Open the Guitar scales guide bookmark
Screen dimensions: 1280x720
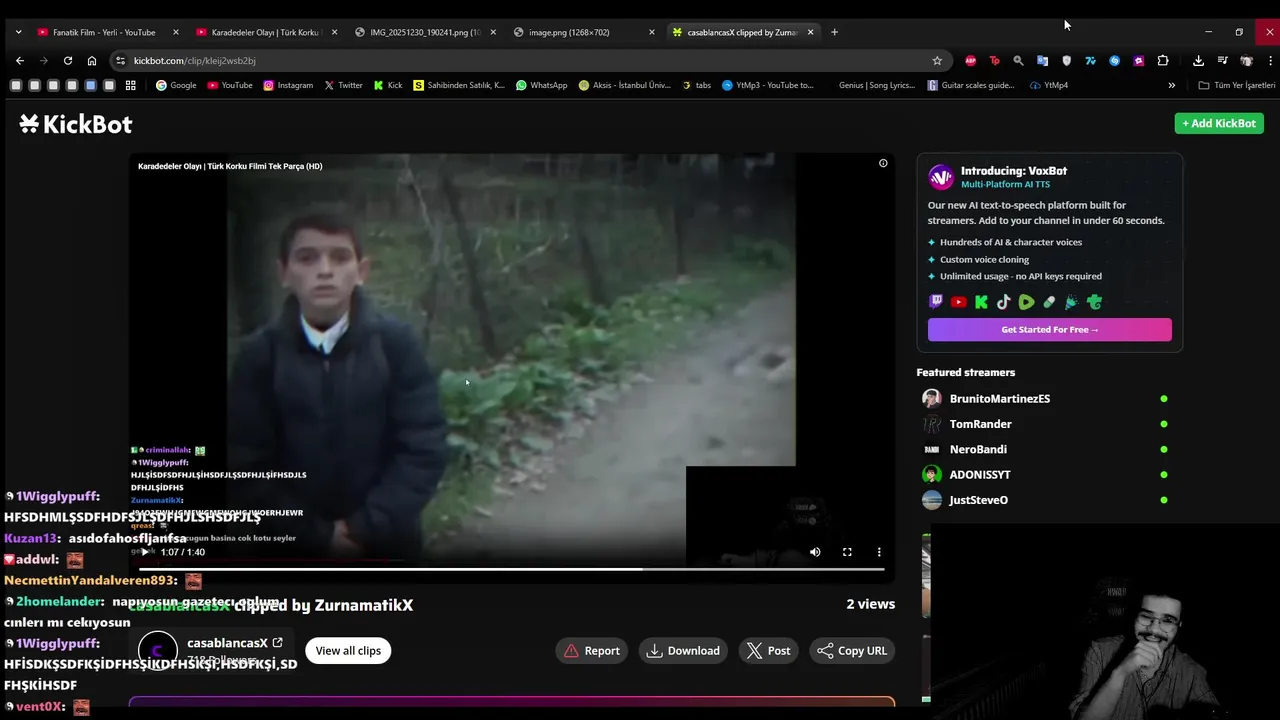point(971,85)
